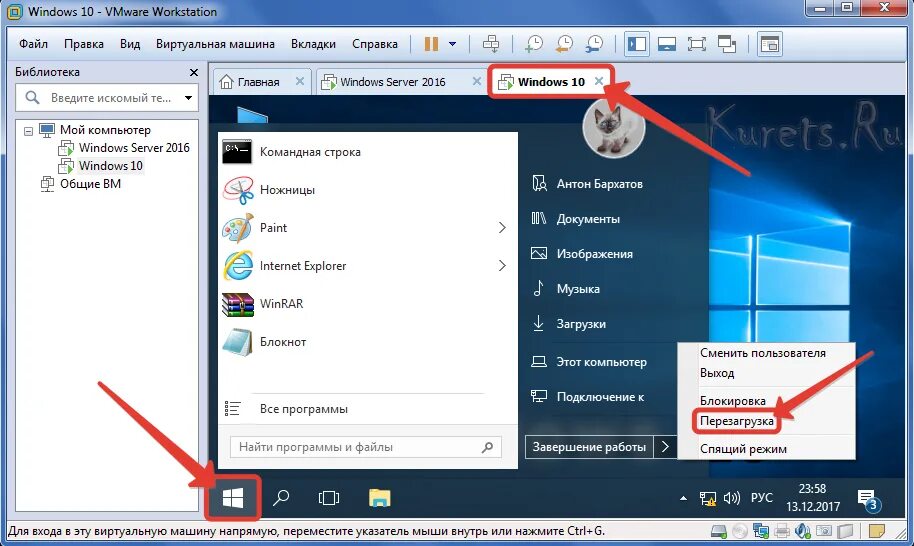
Task: Choose Выход in power menu
Action: pyautogui.click(x=717, y=373)
